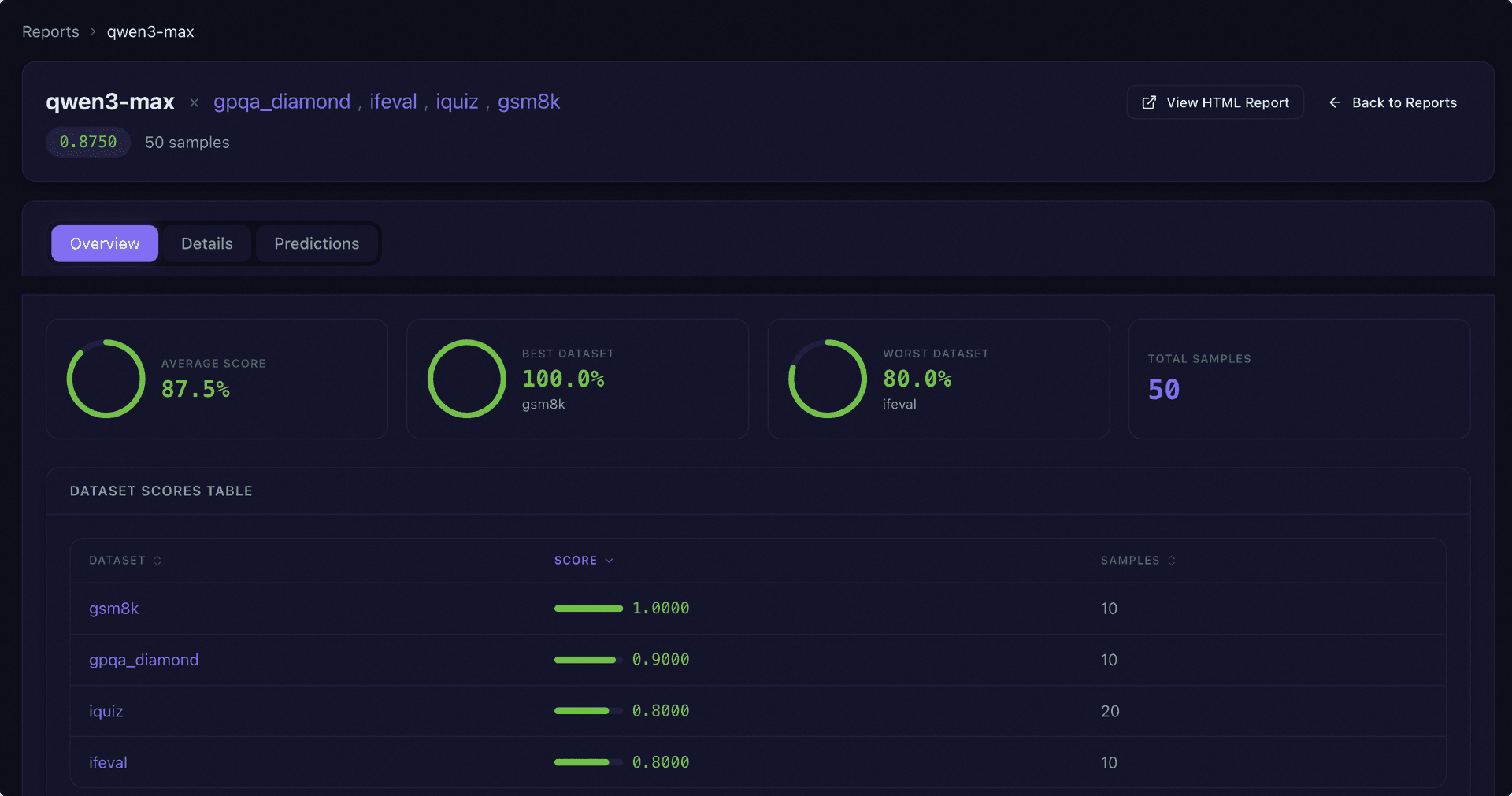Open the Details tab
Screen dimensions: 1512x796
click(x=207, y=243)
